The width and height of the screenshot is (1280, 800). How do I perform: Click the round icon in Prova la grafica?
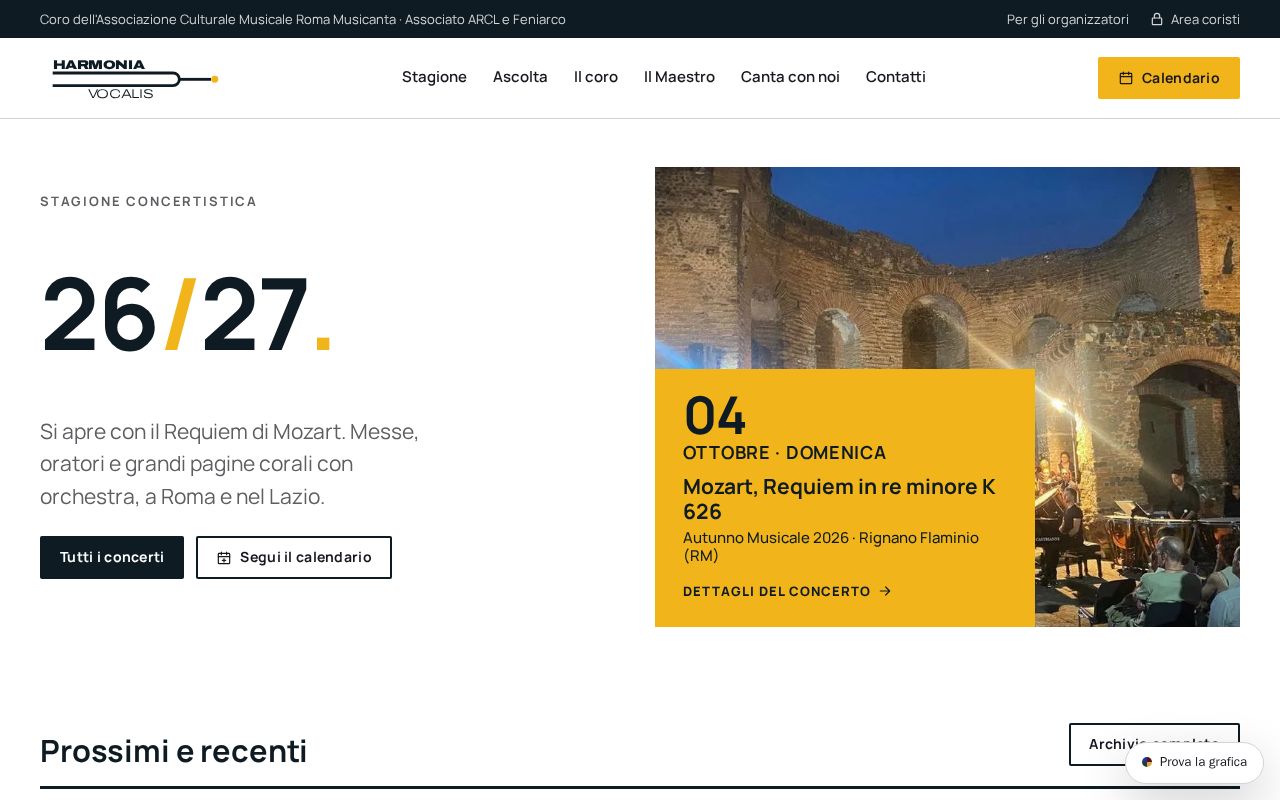point(1147,762)
